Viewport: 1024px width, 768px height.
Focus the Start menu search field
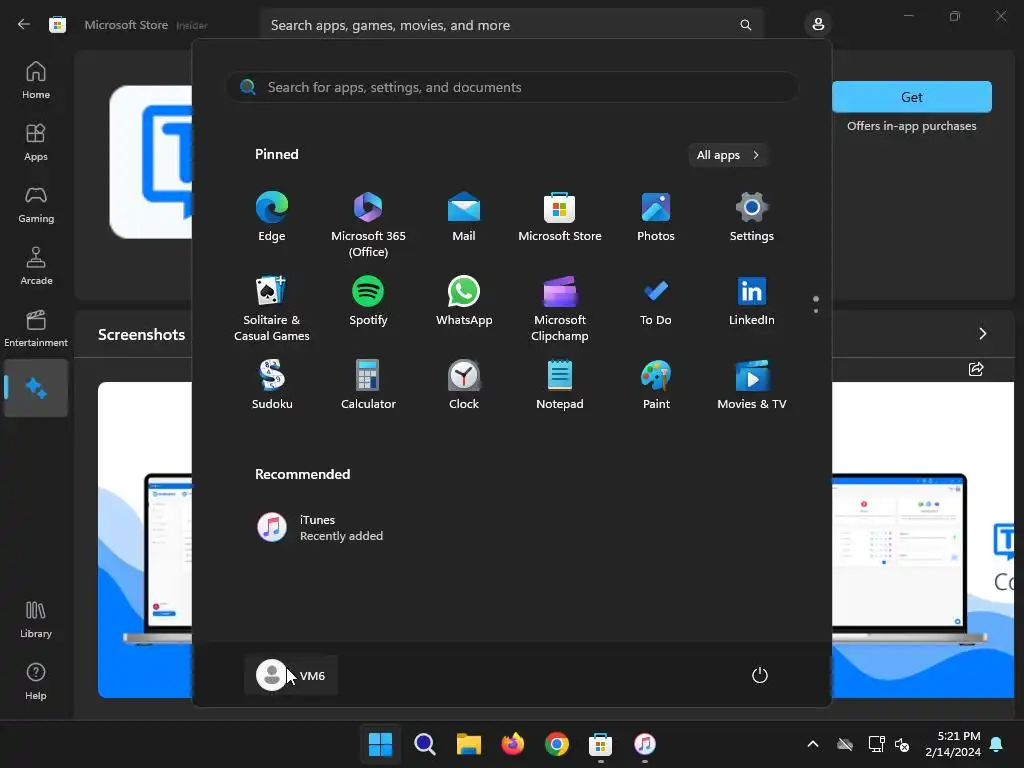tap(512, 87)
